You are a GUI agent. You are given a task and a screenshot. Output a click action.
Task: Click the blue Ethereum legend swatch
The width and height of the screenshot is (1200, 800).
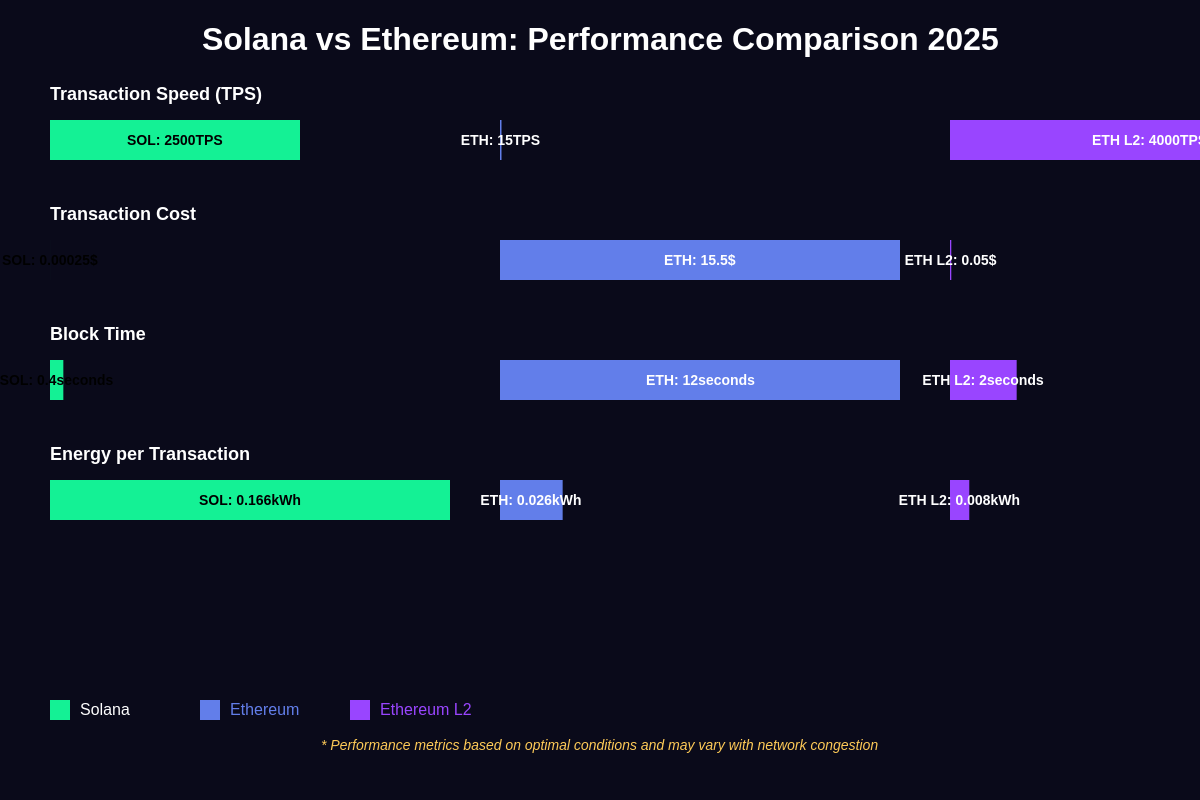click(210, 710)
